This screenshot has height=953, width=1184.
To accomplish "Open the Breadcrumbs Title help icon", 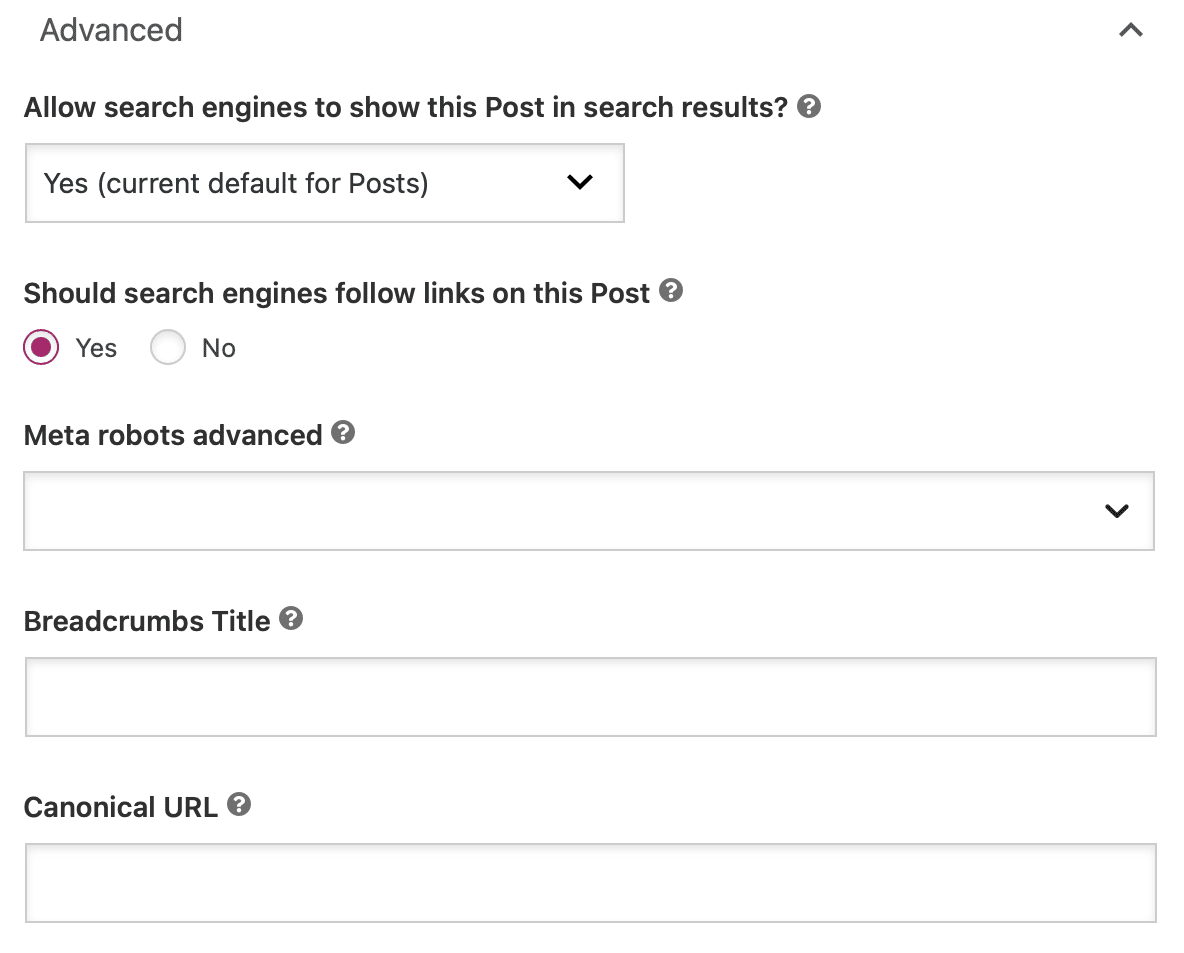I will pyautogui.click(x=291, y=619).
